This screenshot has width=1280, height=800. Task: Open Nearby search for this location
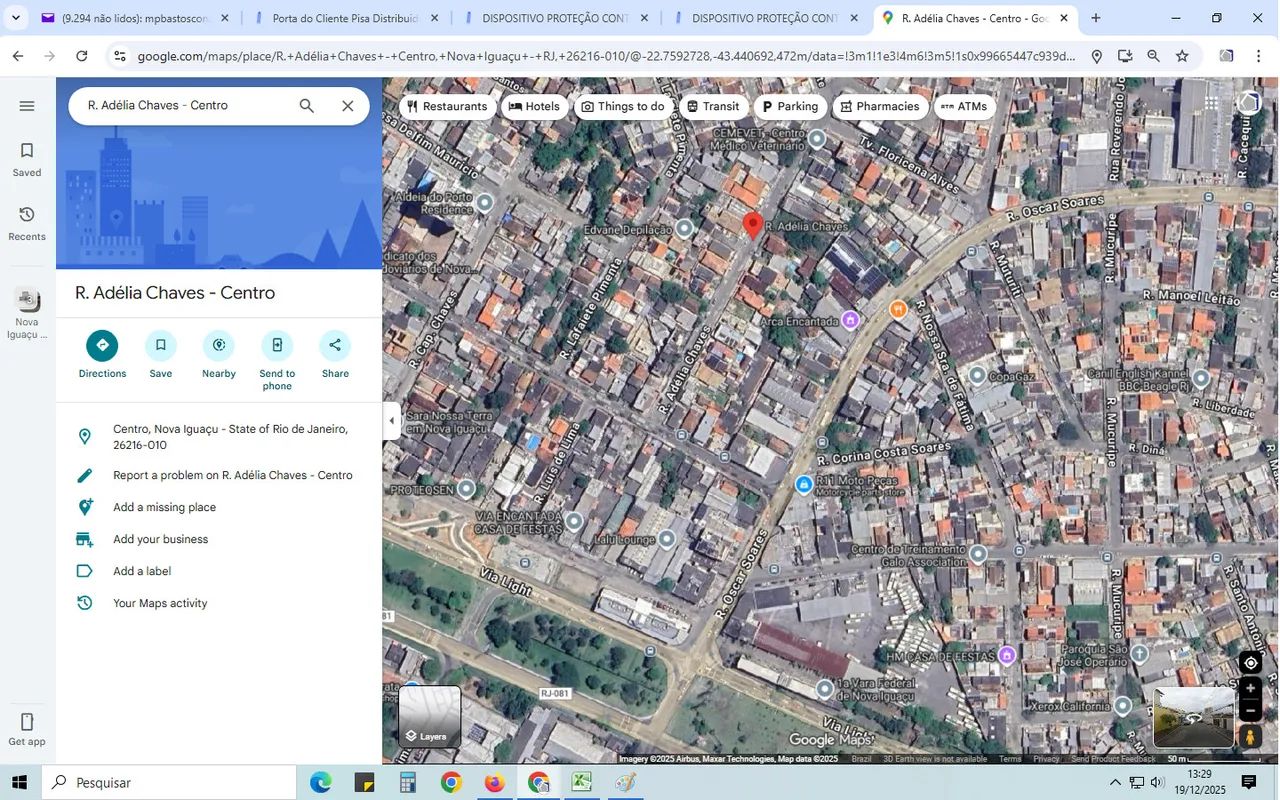coord(218,346)
